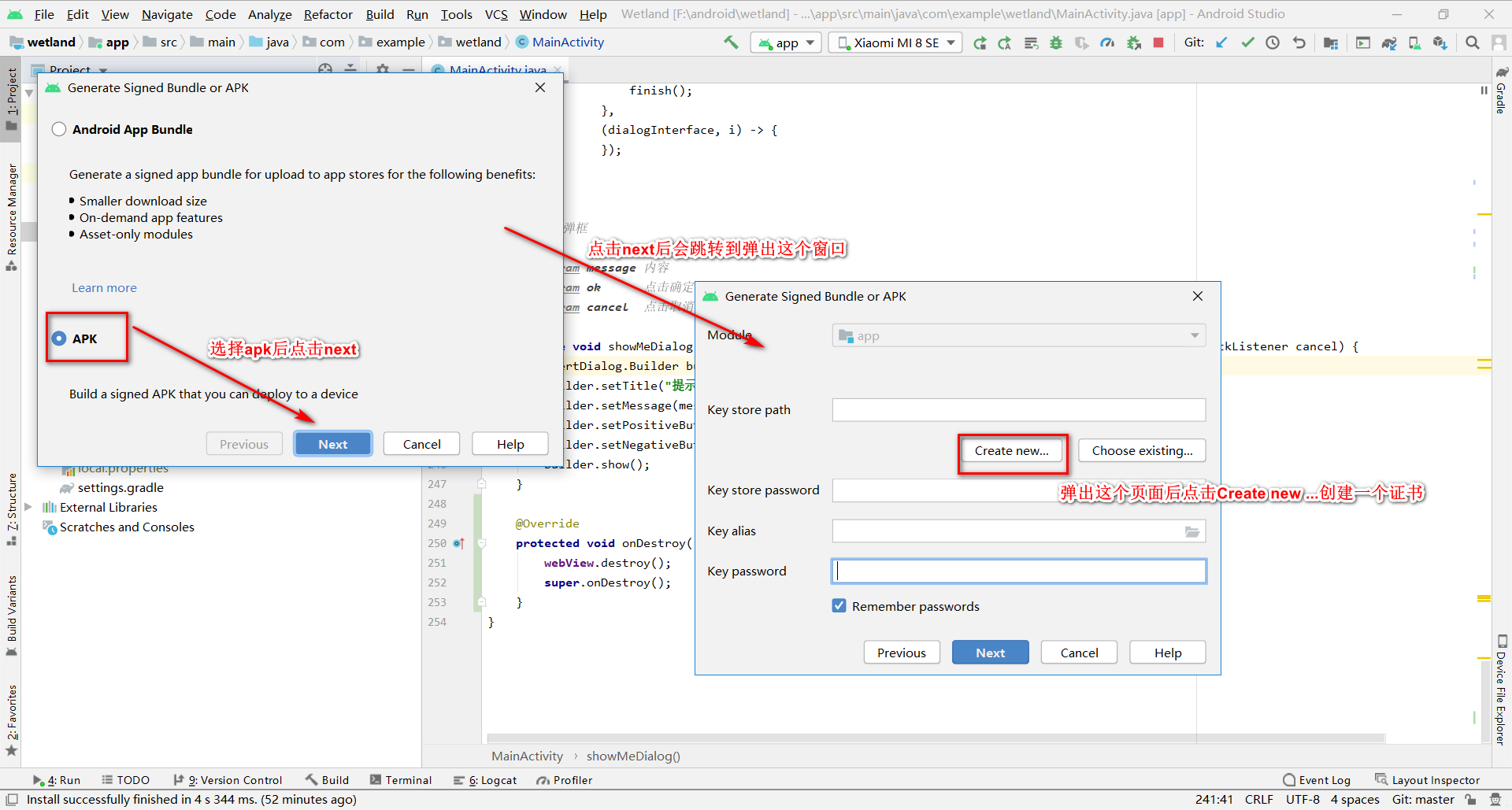Image resolution: width=1512 pixels, height=810 pixels.
Task: Open the Refactor menu
Action: 328,14
